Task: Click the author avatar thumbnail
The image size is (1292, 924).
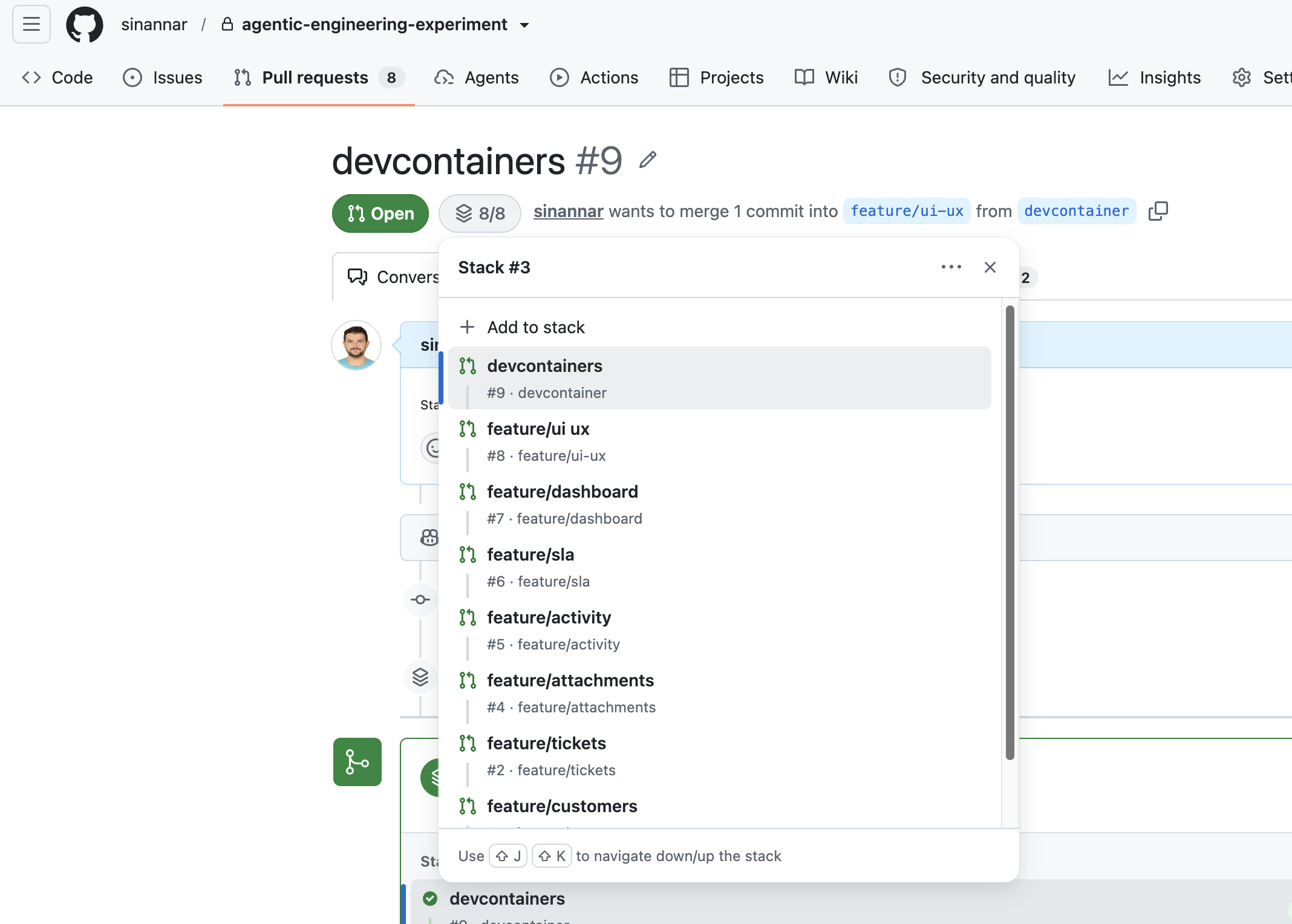Action: coord(356,345)
